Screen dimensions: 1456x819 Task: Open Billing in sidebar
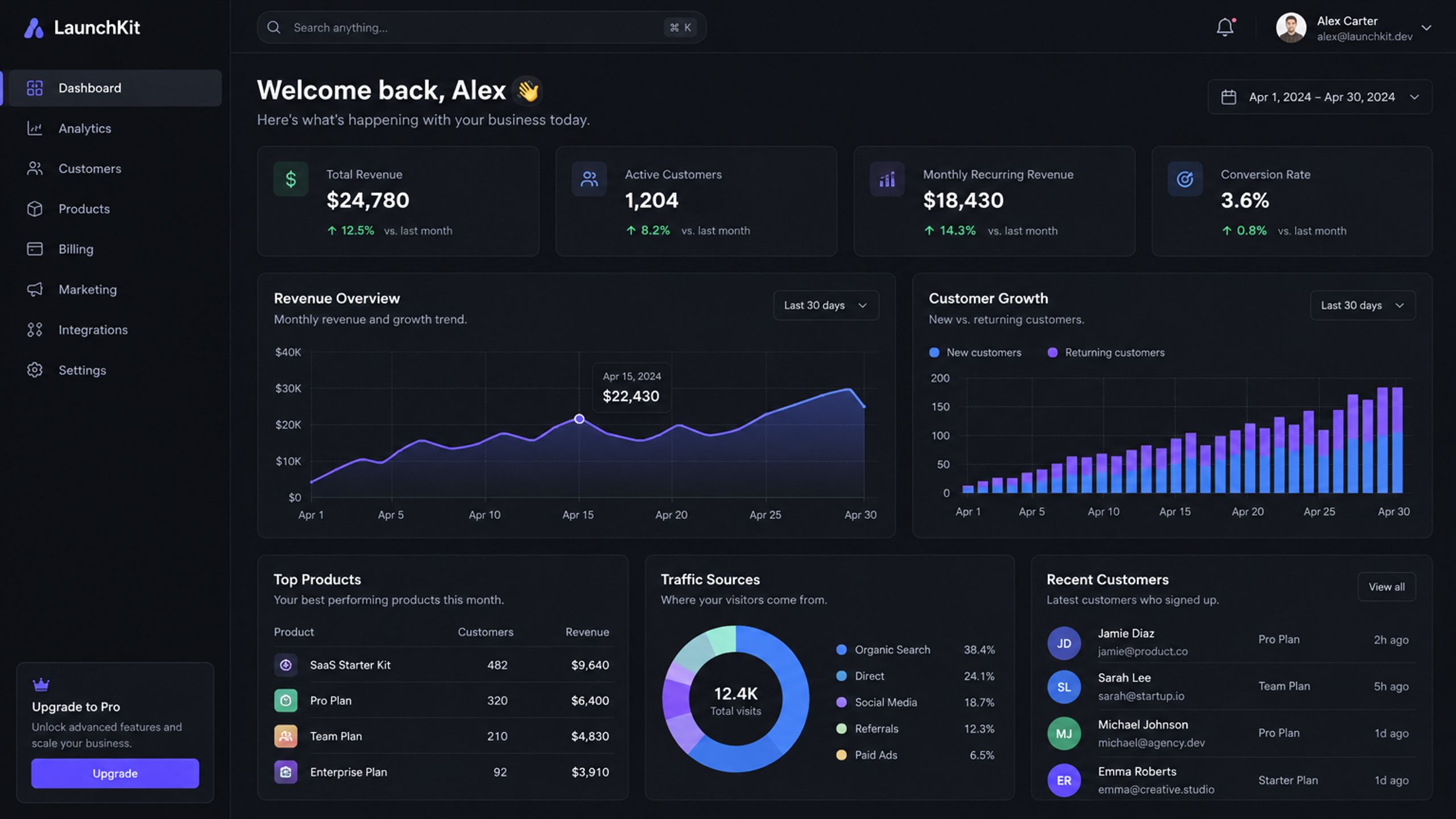[115, 249]
